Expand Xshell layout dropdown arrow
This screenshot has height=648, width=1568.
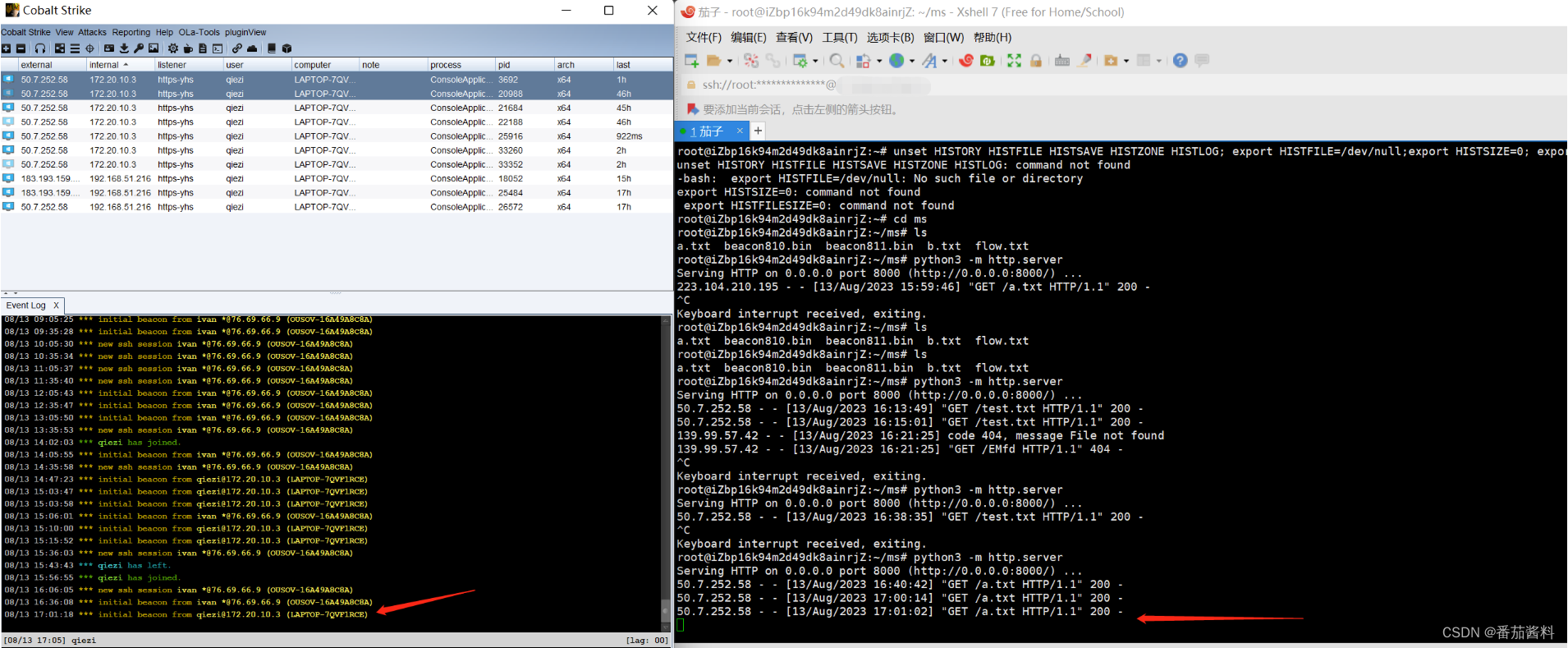click(x=1159, y=61)
